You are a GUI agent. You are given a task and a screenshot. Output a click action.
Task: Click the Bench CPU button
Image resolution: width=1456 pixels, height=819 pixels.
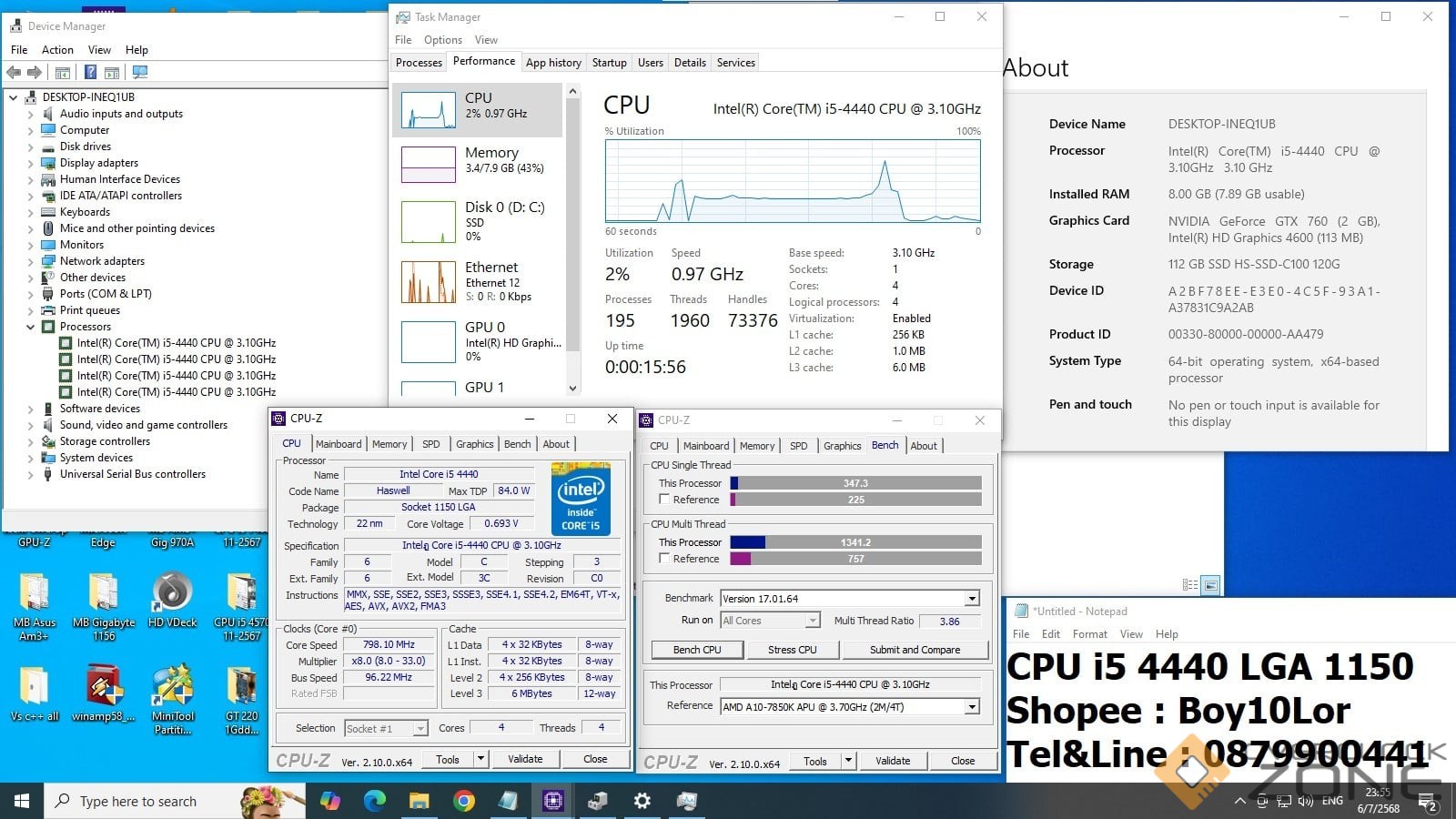click(x=697, y=650)
